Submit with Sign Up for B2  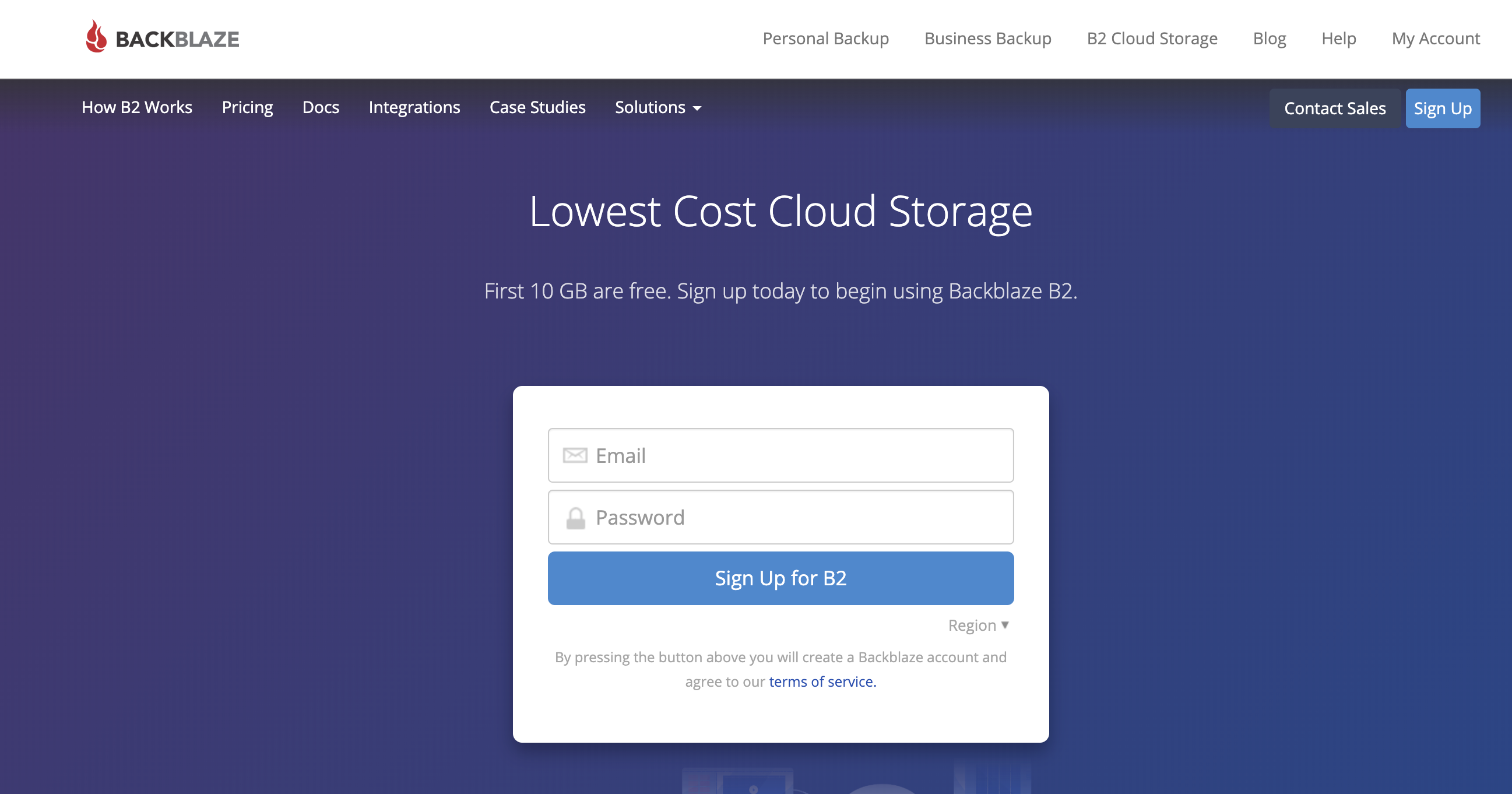coord(780,578)
